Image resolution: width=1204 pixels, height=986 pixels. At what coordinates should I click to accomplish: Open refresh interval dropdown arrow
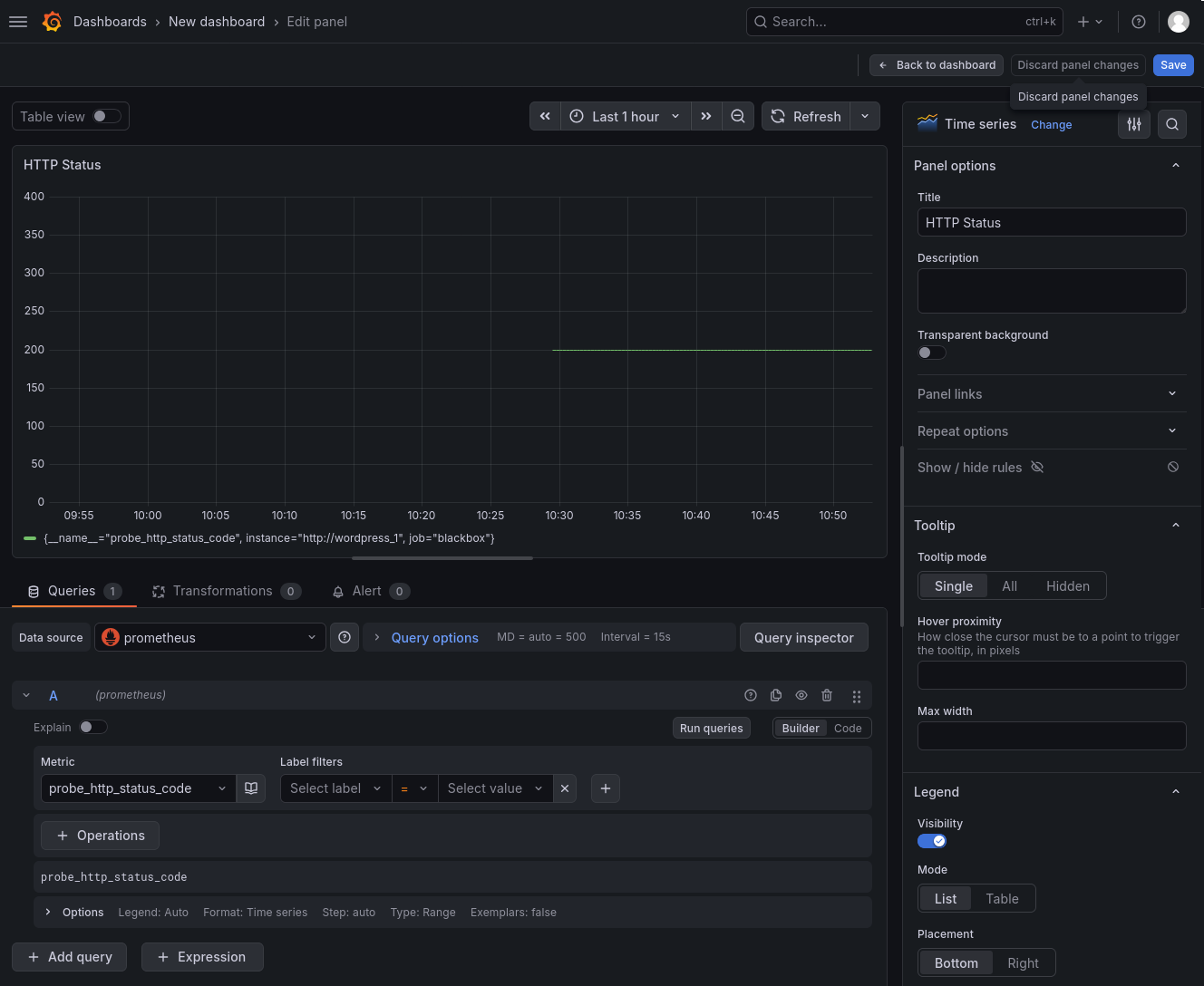tap(865, 116)
